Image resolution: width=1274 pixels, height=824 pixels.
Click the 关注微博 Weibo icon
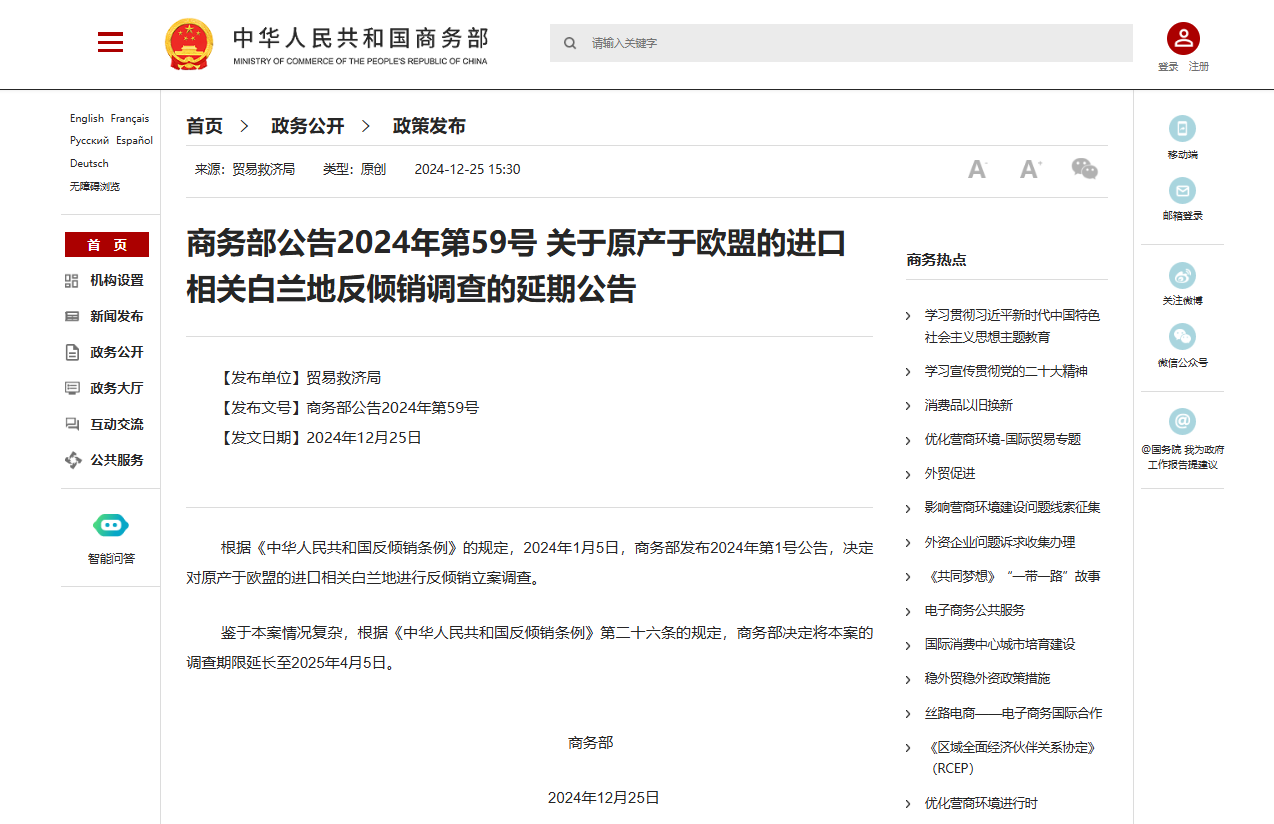1182,275
